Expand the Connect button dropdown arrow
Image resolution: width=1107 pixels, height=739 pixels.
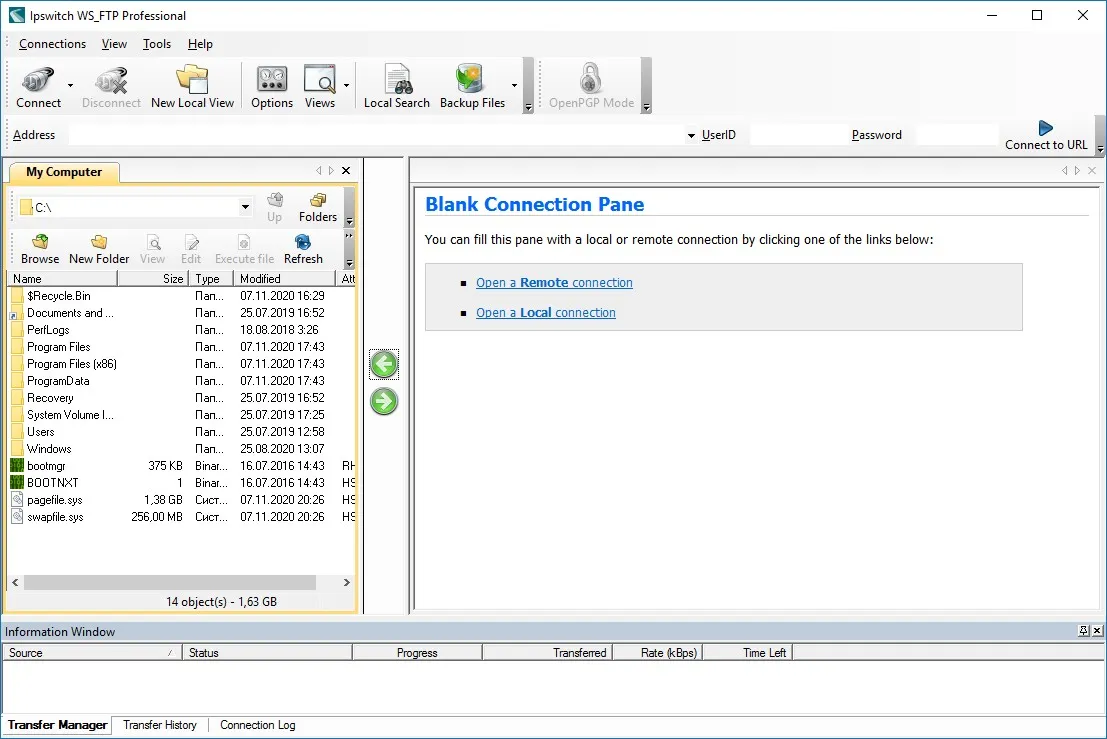70,85
